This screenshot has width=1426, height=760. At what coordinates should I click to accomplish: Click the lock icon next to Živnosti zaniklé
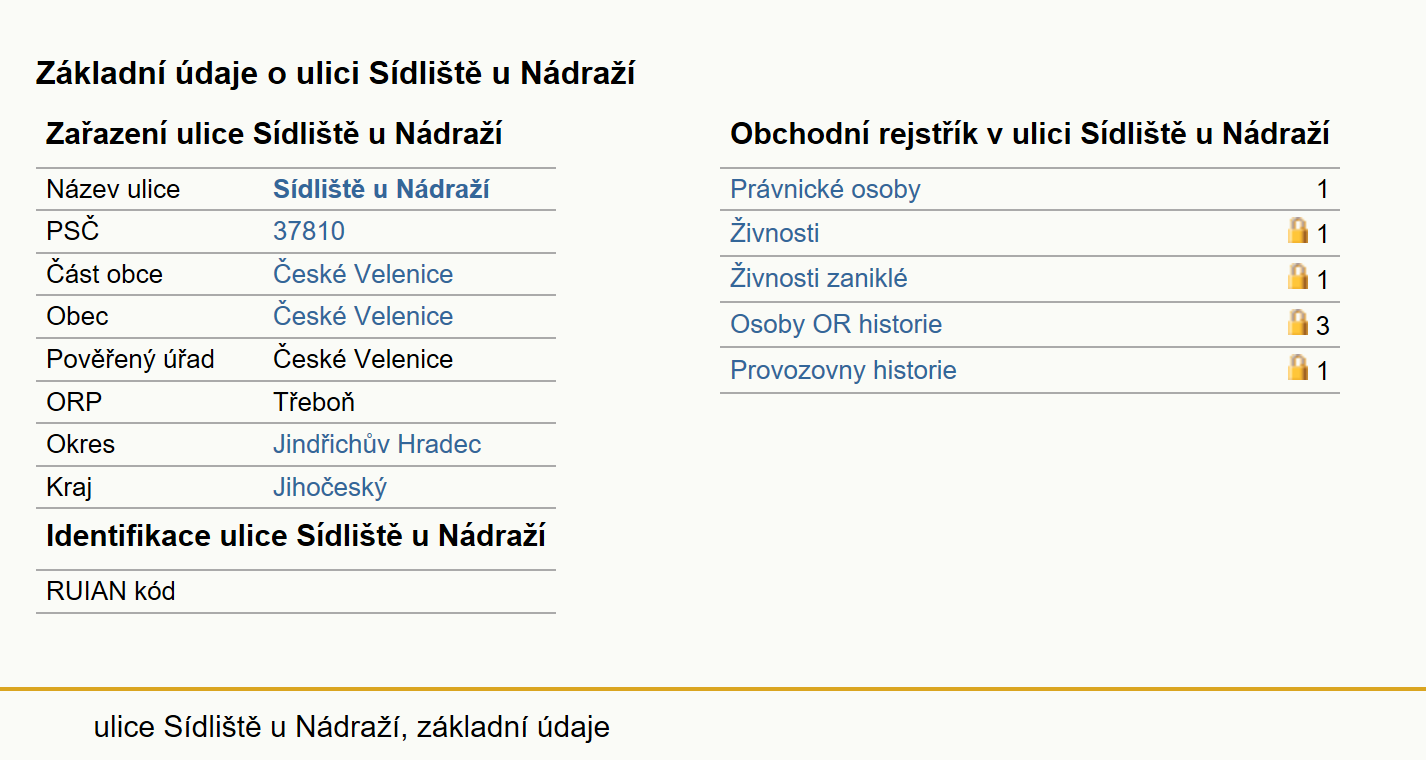click(x=1297, y=277)
